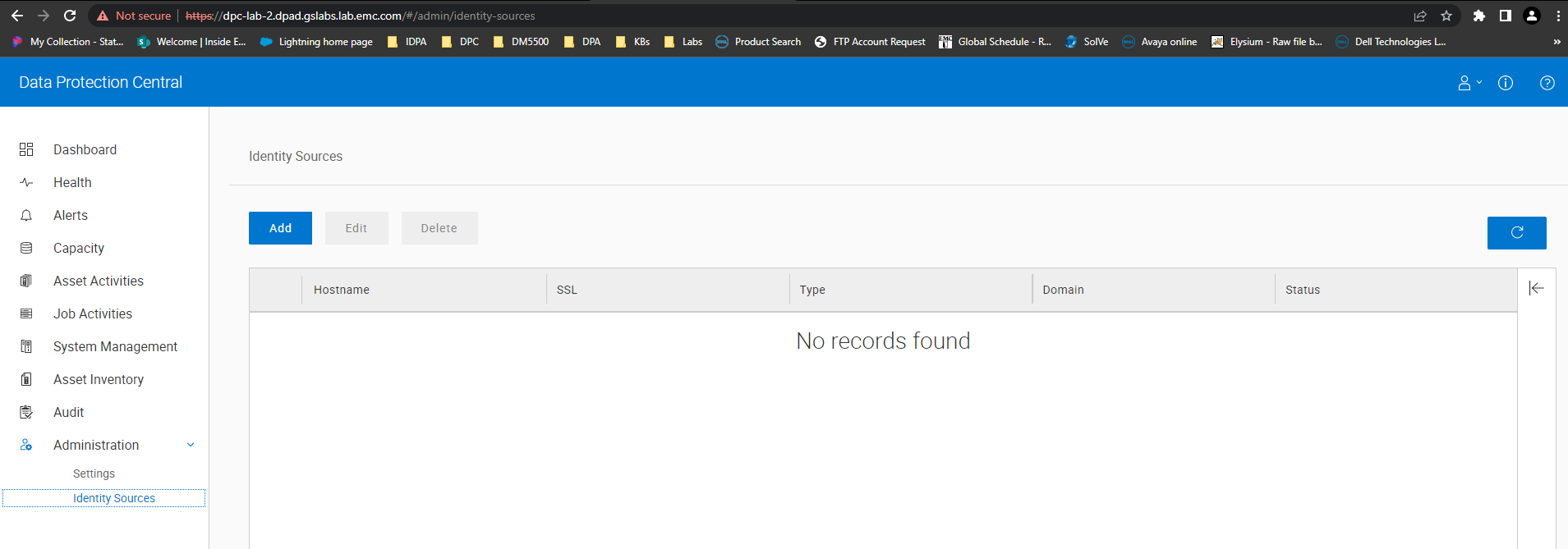Go forward in browser history
1568x549 pixels.
pyautogui.click(x=44, y=16)
